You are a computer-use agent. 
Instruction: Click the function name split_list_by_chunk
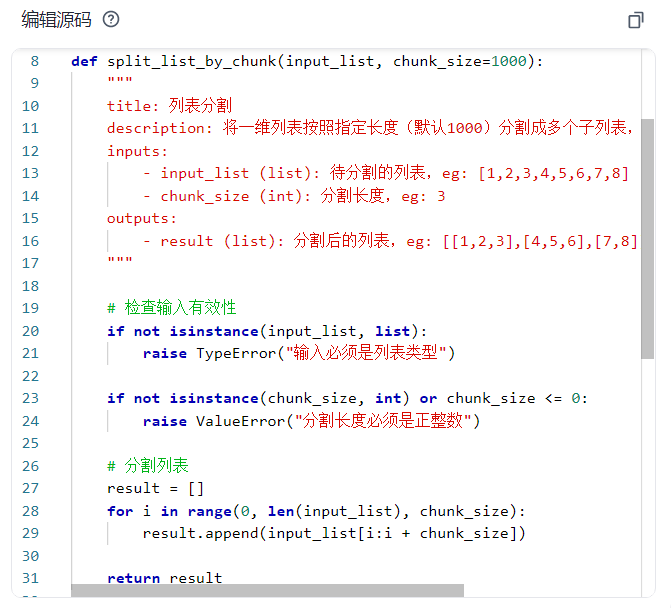190,61
